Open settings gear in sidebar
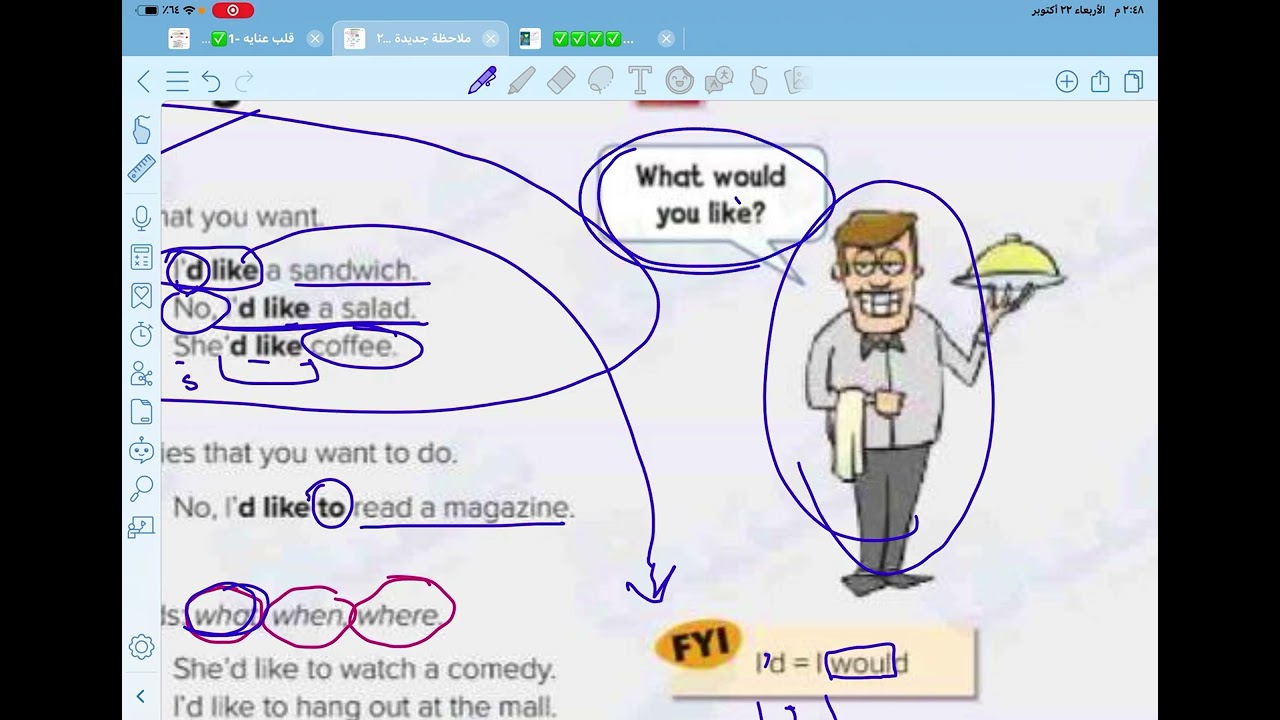Screen dimensions: 1280x720 pyautogui.click(x=141, y=647)
